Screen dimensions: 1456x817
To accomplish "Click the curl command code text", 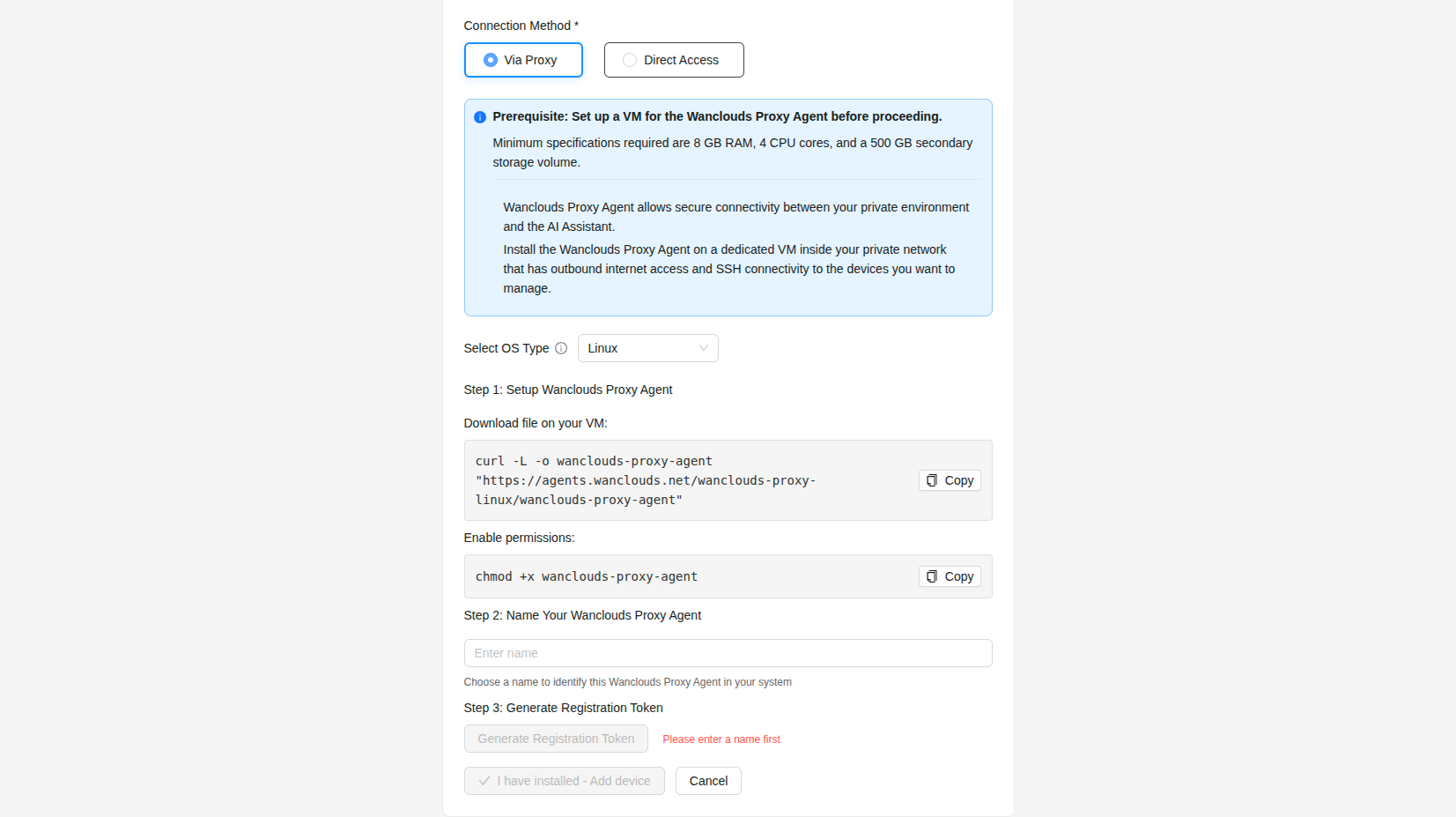I will [645, 480].
